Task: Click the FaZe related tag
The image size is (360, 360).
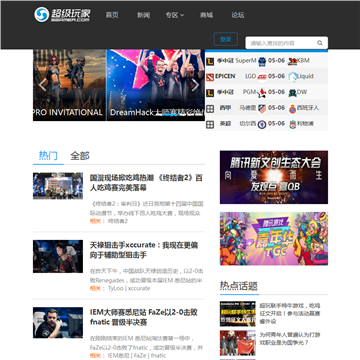Action: (x=140, y=356)
